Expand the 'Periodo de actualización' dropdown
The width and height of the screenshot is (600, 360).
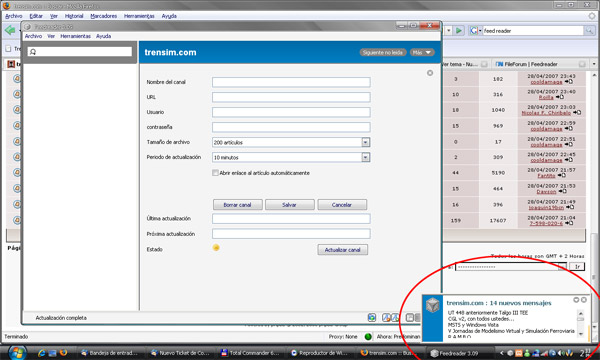[366, 157]
